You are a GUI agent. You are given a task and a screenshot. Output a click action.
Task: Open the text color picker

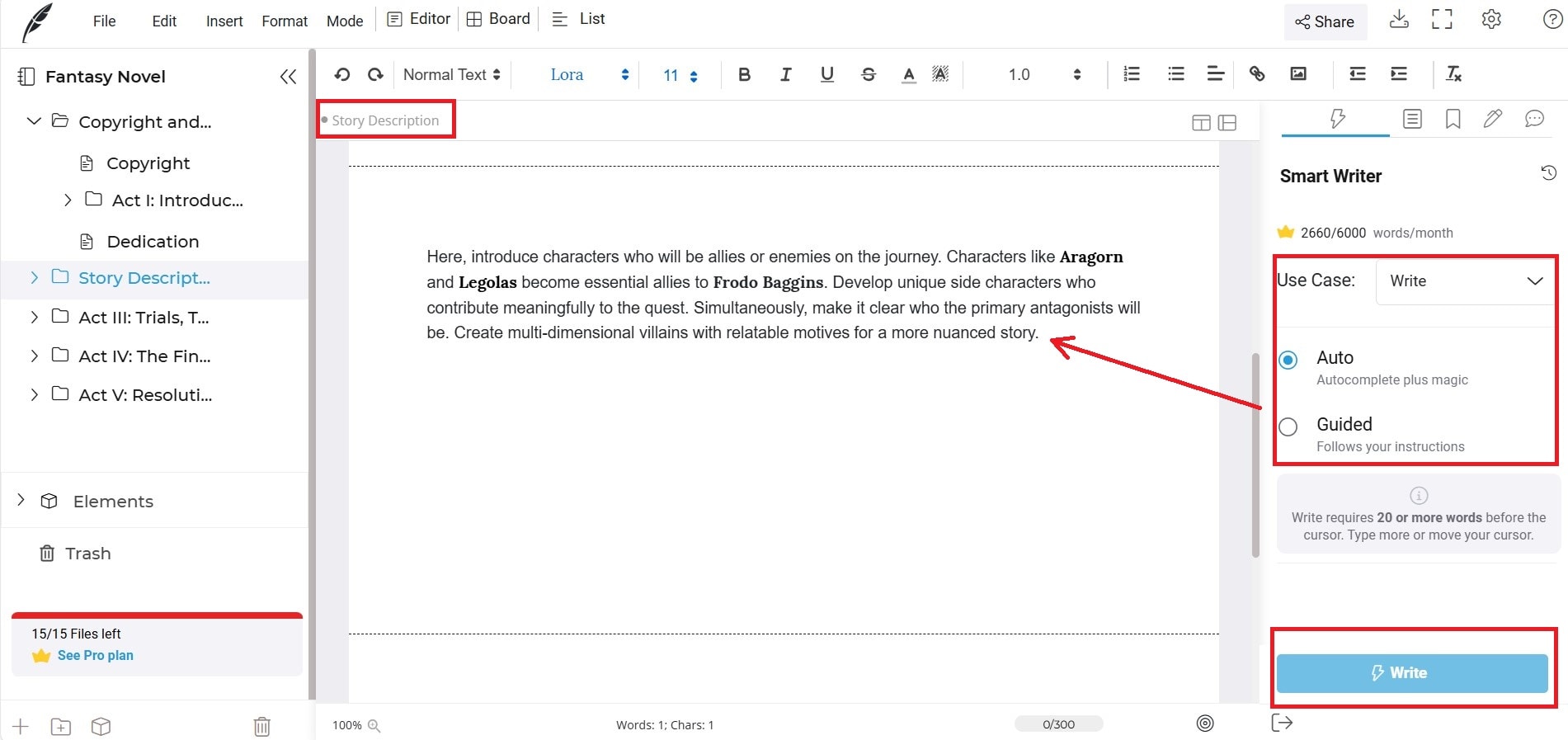(x=908, y=74)
